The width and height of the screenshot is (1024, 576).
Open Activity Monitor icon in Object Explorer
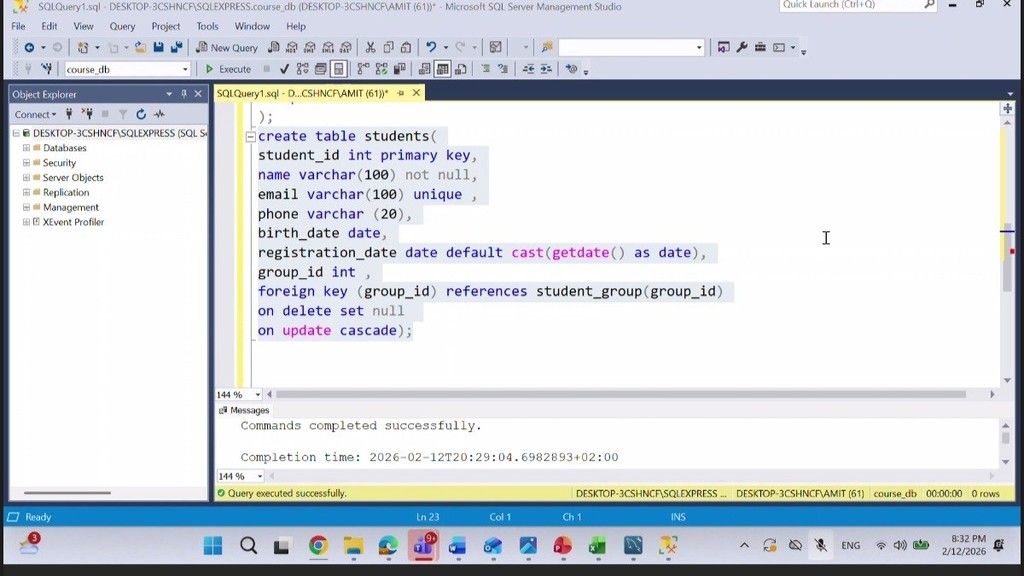click(x=159, y=114)
